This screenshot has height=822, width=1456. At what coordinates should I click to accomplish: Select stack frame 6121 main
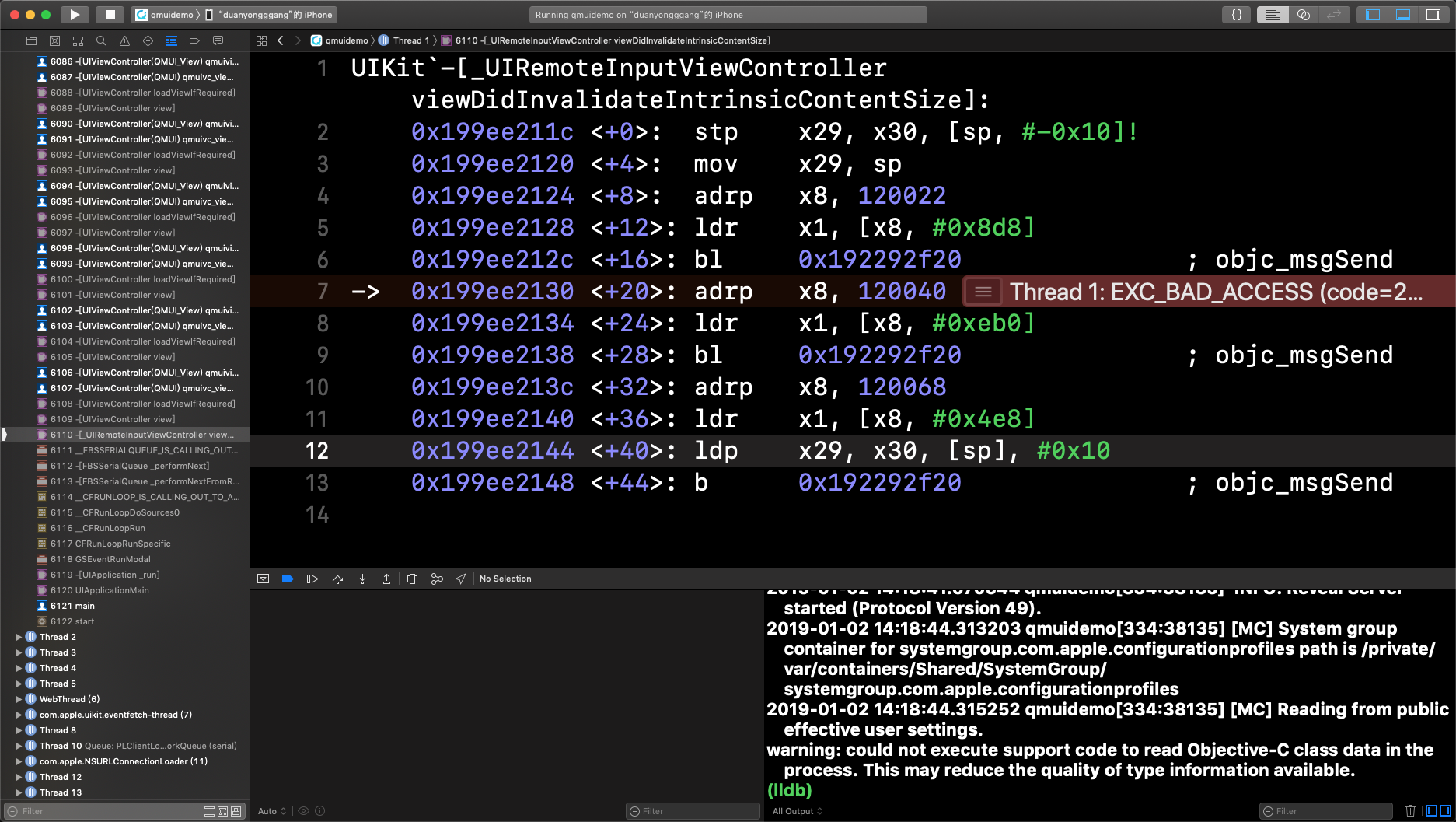(124, 606)
